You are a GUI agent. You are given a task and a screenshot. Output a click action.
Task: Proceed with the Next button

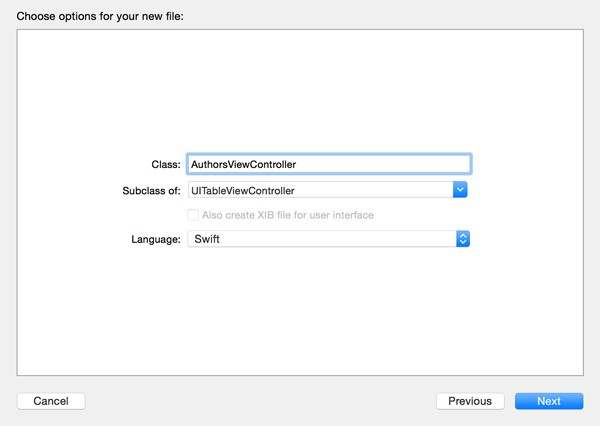click(549, 401)
